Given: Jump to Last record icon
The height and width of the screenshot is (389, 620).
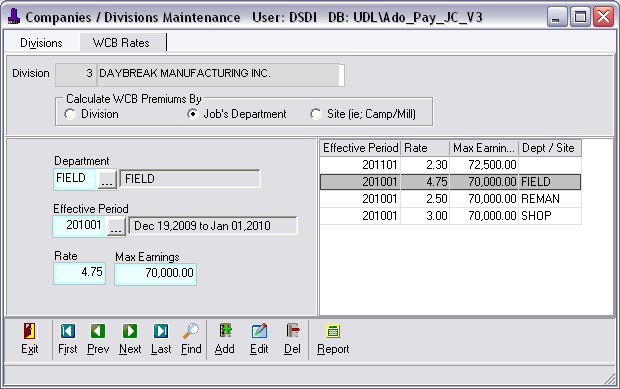Looking at the screenshot, I should pyautogui.click(x=161, y=331).
